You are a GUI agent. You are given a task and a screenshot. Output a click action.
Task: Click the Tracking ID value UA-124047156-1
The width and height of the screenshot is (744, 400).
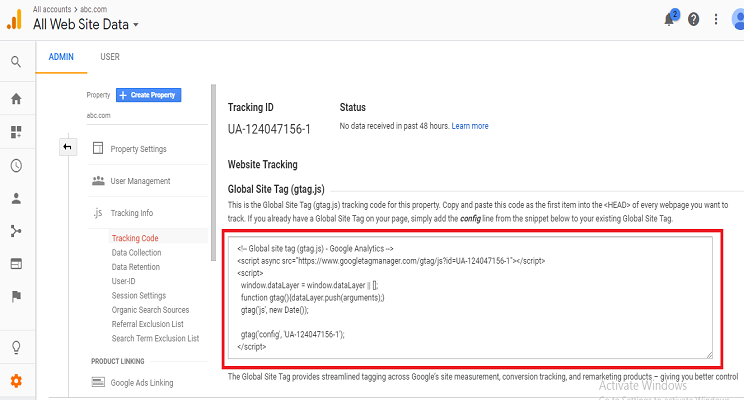269,129
